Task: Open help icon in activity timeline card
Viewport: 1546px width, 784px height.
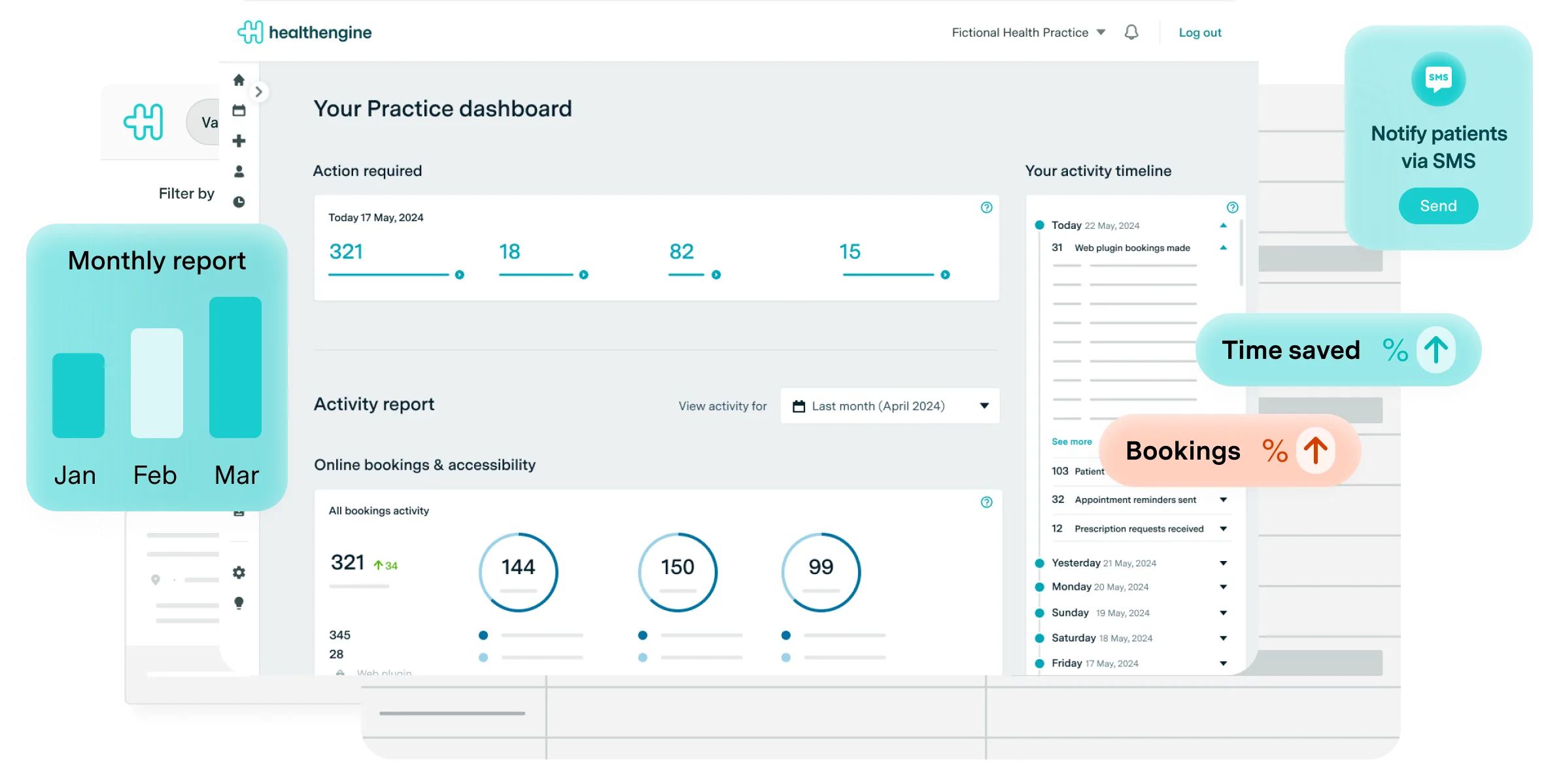Action: (1232, 207)
